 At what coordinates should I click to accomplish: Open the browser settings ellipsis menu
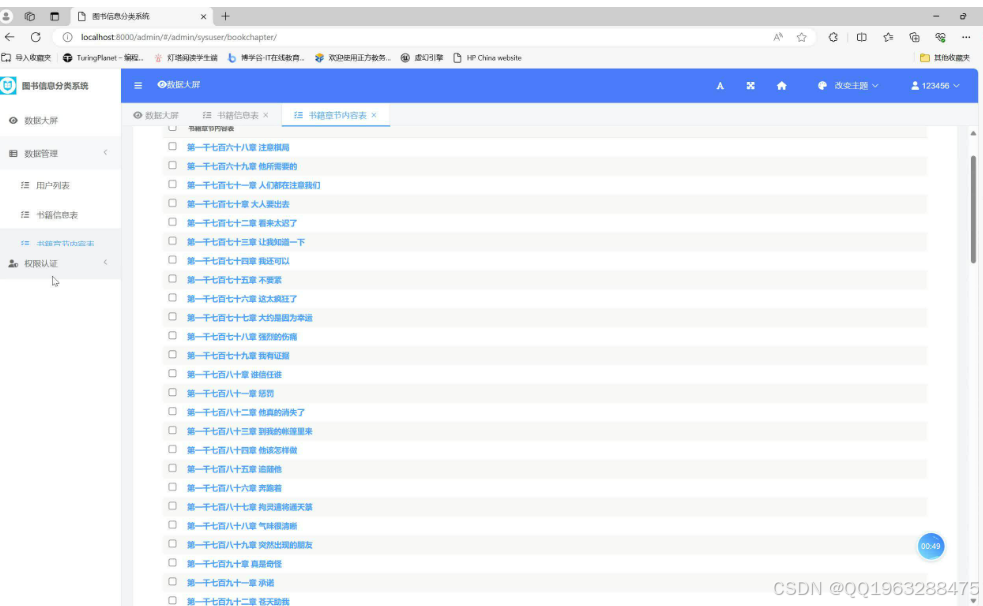tap(966, 37)
